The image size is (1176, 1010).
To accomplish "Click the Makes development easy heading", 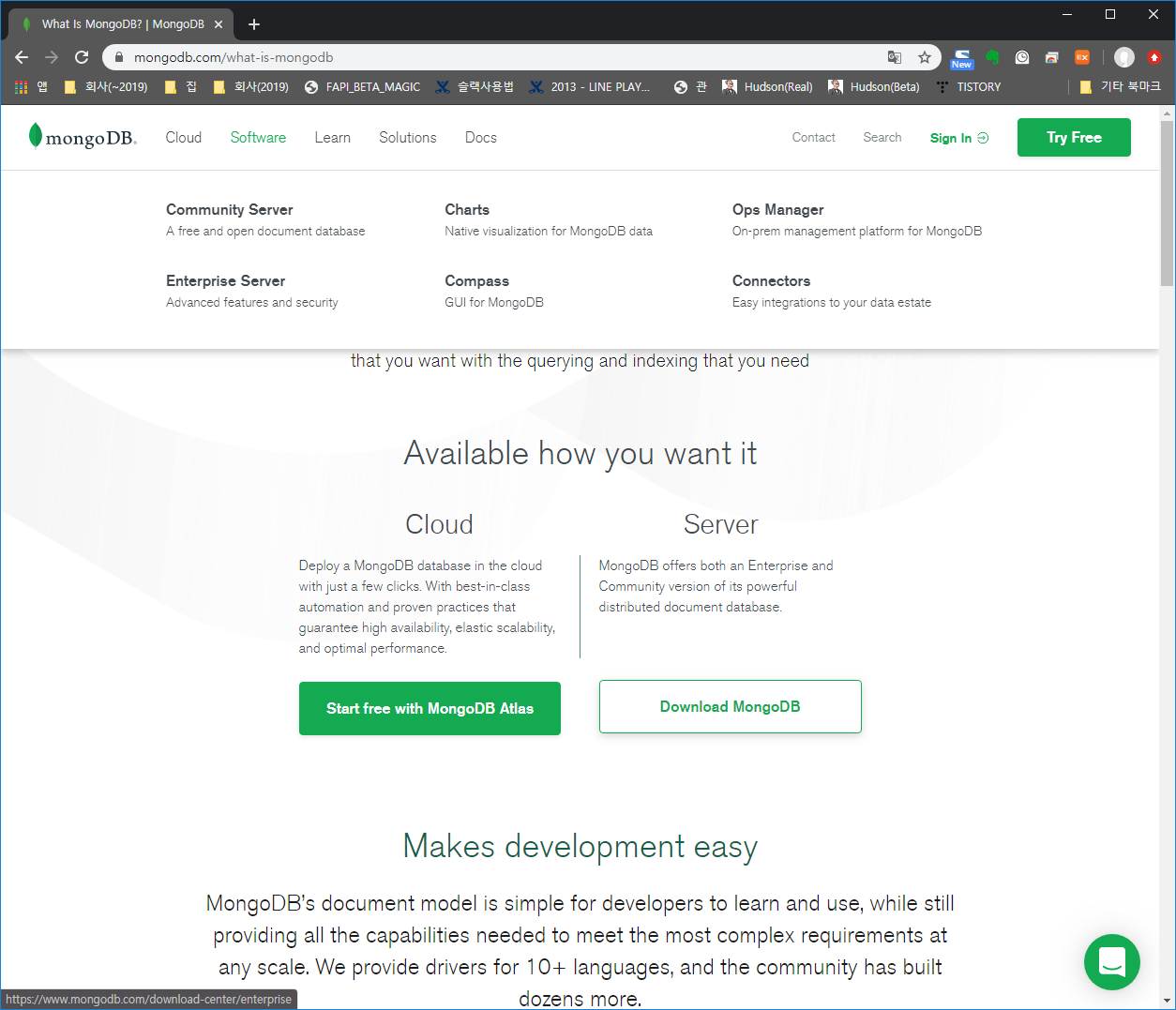I will (580, 847).
